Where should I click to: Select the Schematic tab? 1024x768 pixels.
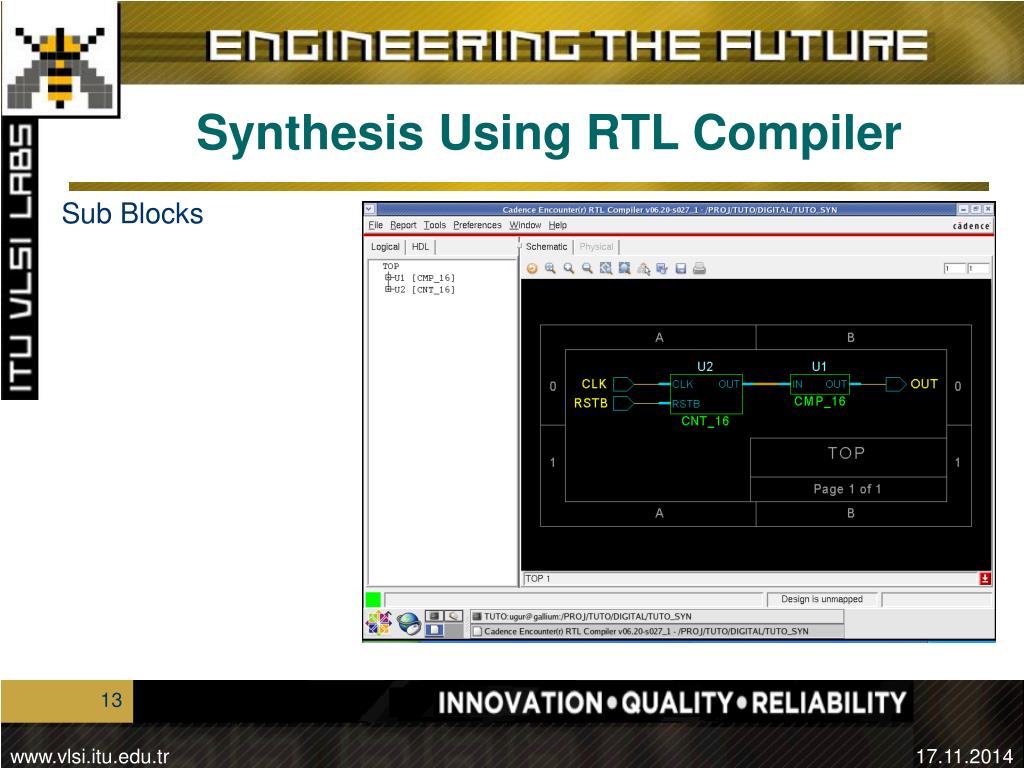(x=547, y=247)
